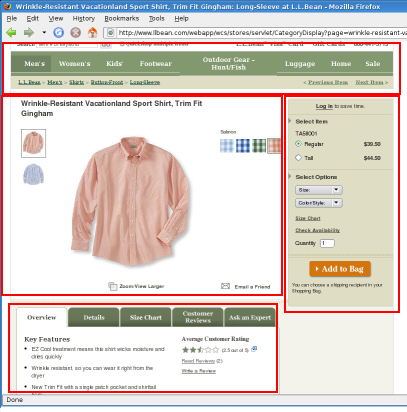Collapse the Select Item section triangle
The width and height of the screenshot is (407, 412).
(x=290, y=121)
